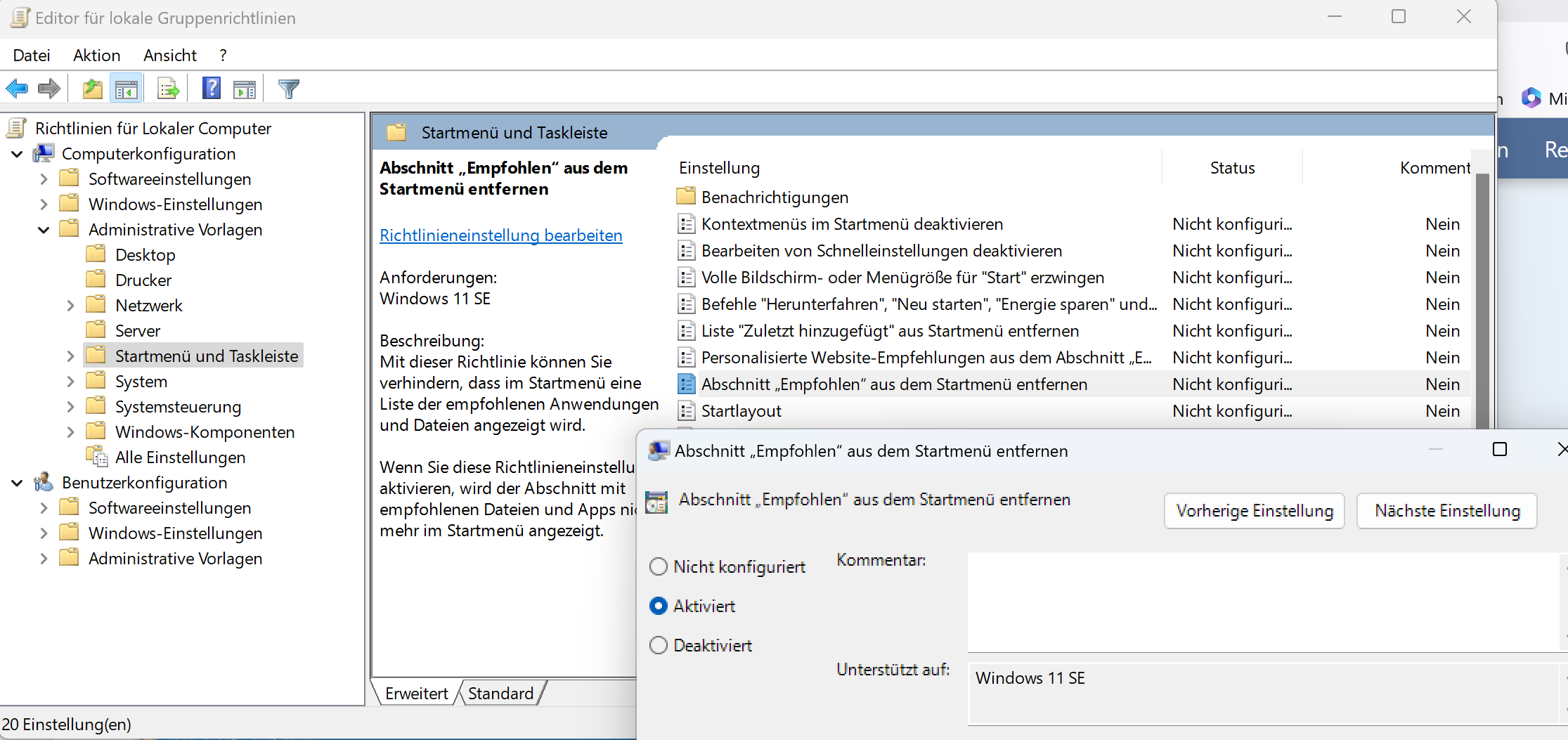Open the ? help menu
1568x740 pixels.
pyautogui.click(x=223, y=56)
